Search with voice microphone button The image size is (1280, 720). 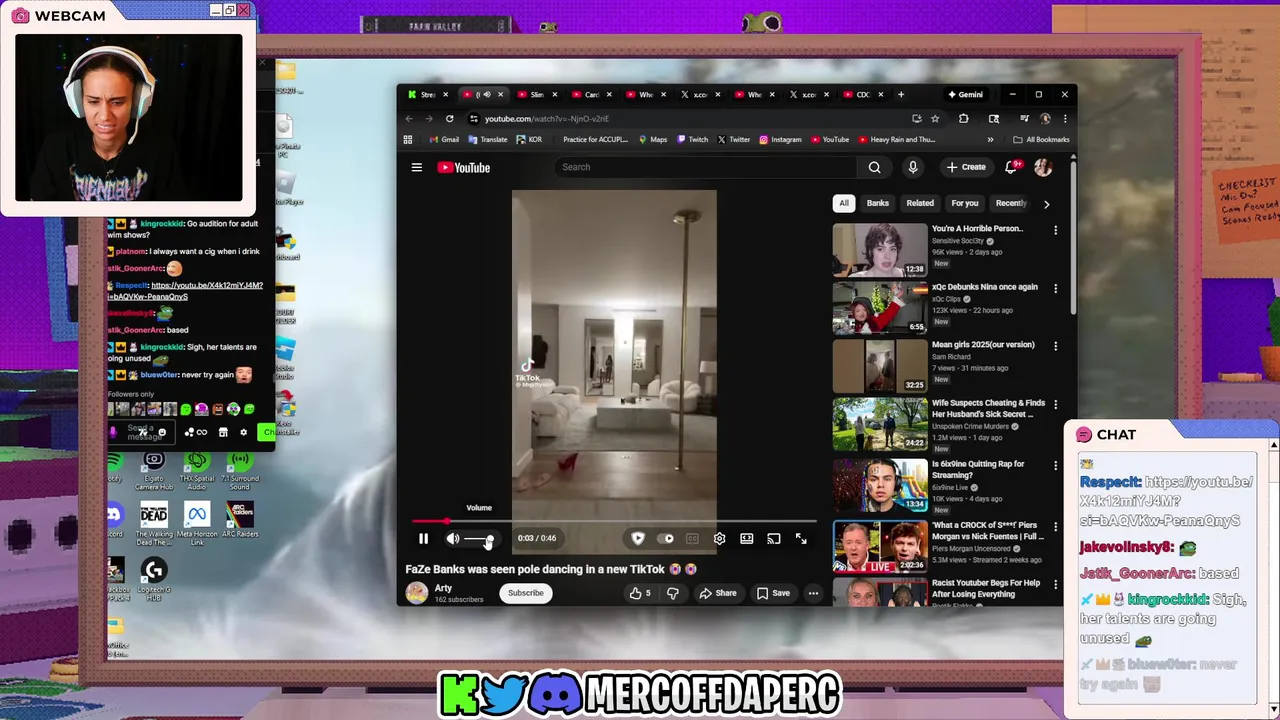tap(912, 167)
